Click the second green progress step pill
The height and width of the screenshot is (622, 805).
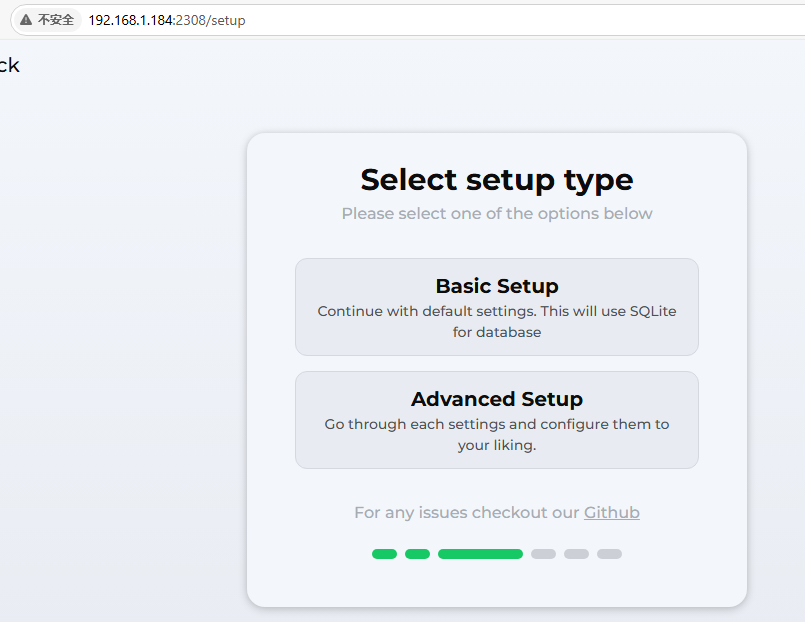click(417, 554)
